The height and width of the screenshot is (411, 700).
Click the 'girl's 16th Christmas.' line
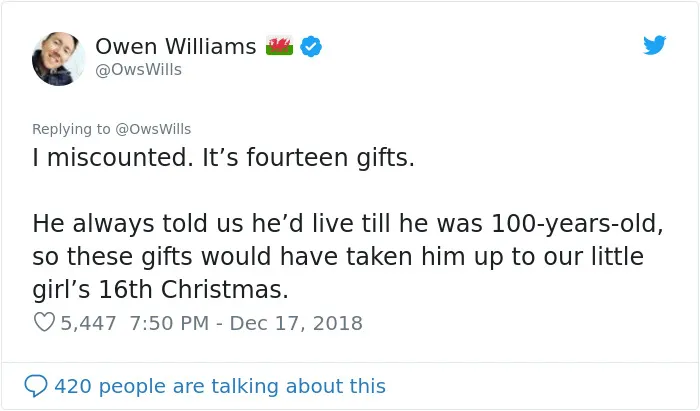coord(160,290)
